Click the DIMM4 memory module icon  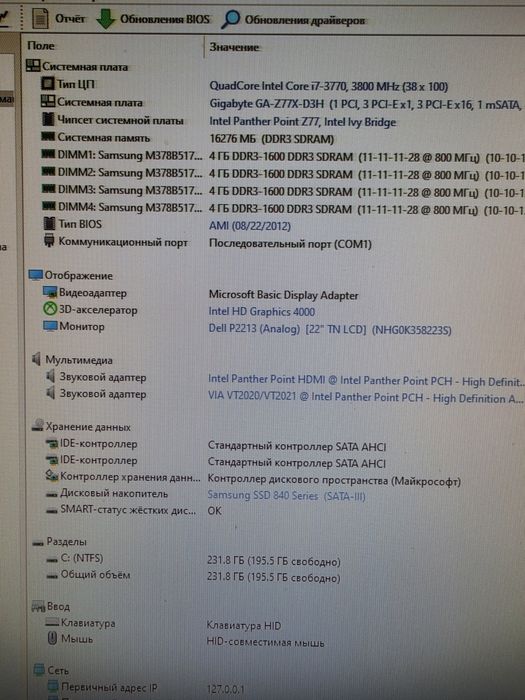[x=48, y=207]
